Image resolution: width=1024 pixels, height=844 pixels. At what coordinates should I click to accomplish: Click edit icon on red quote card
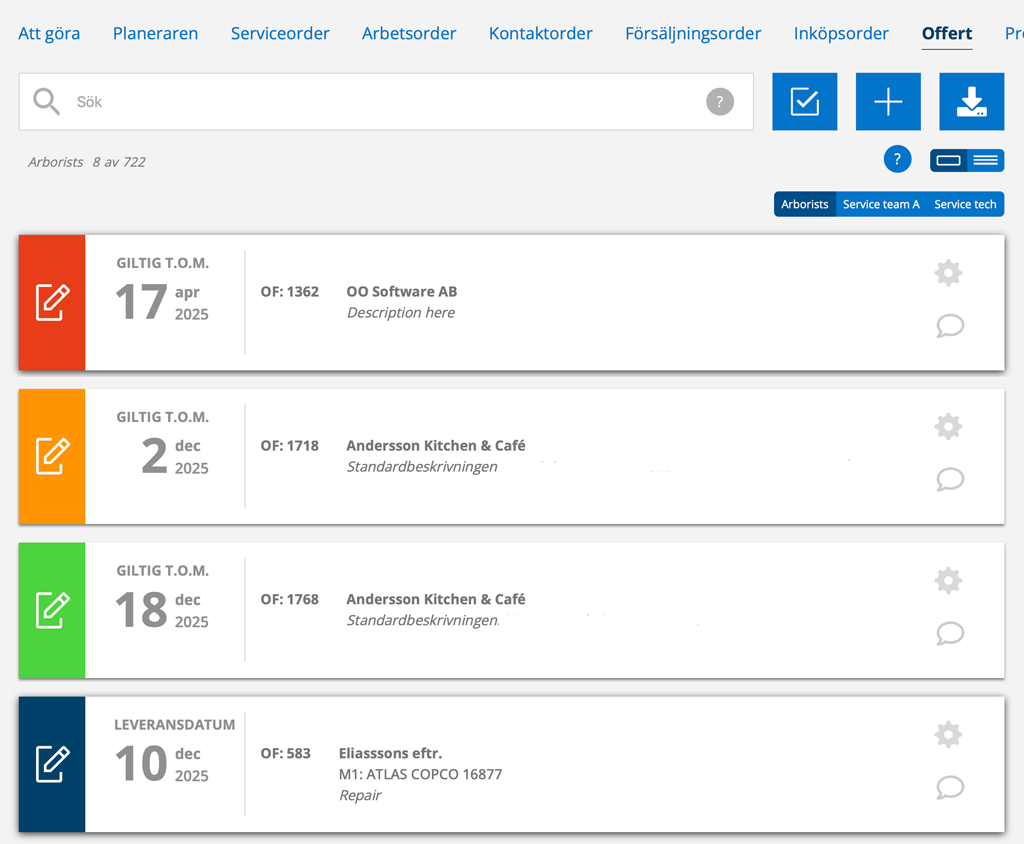point(52,303)
